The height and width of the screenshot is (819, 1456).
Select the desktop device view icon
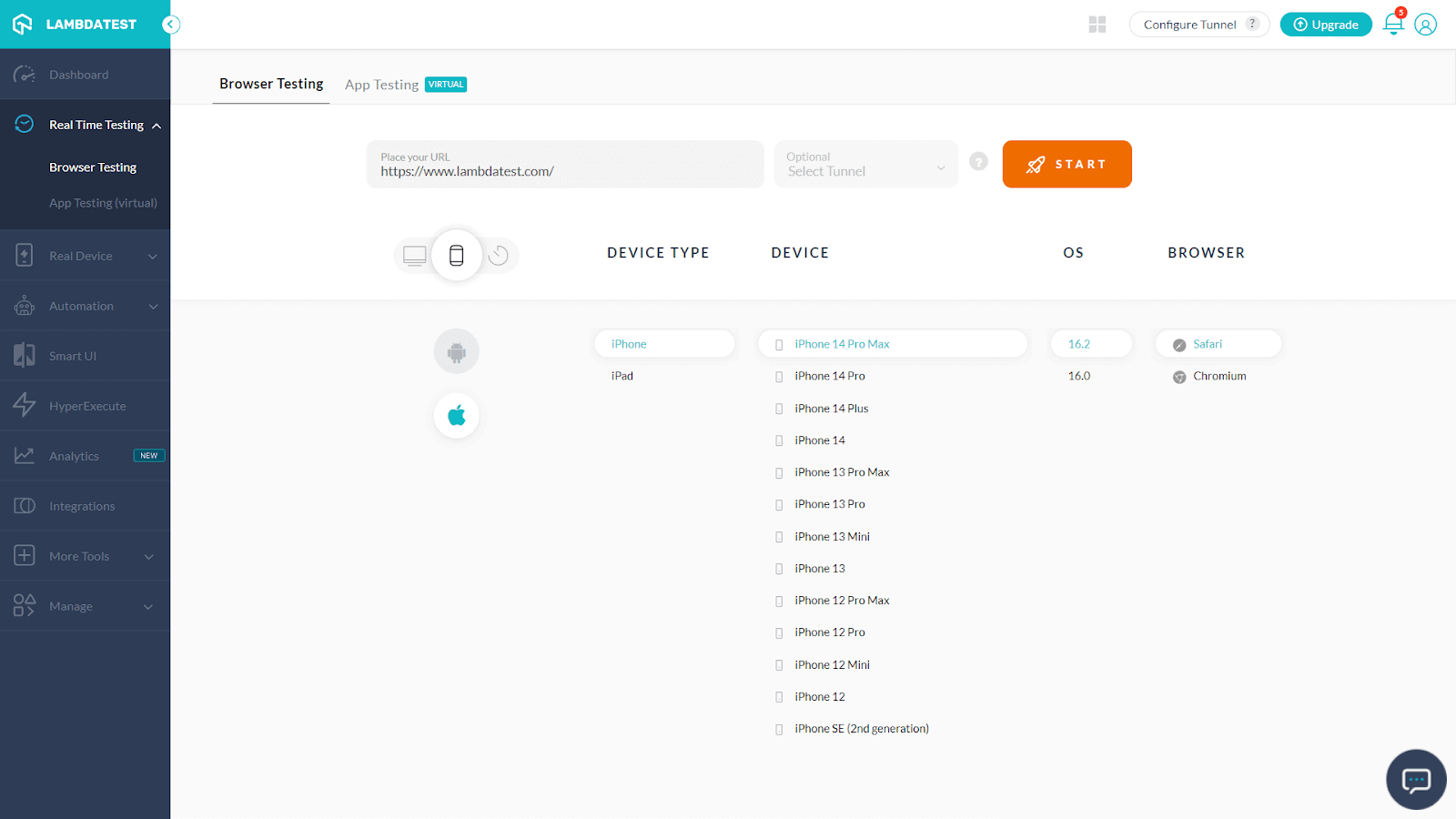tap(415, 256)
